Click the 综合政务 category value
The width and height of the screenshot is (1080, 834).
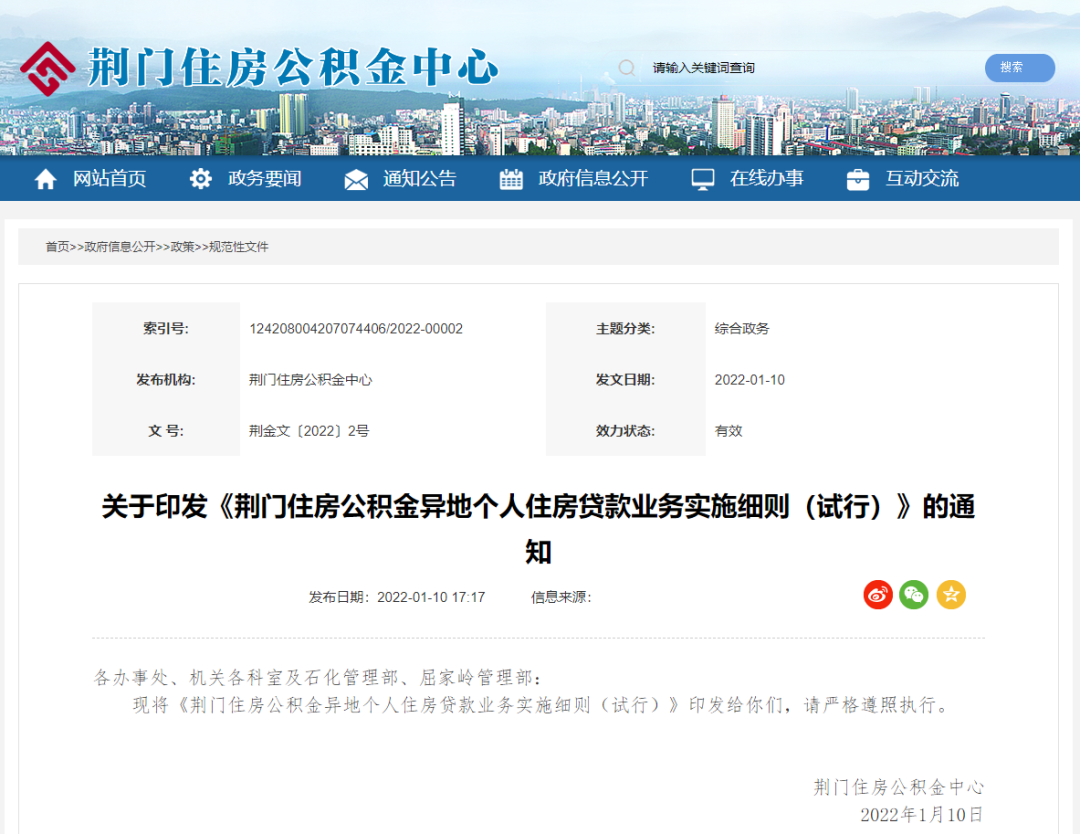[742, 329]
